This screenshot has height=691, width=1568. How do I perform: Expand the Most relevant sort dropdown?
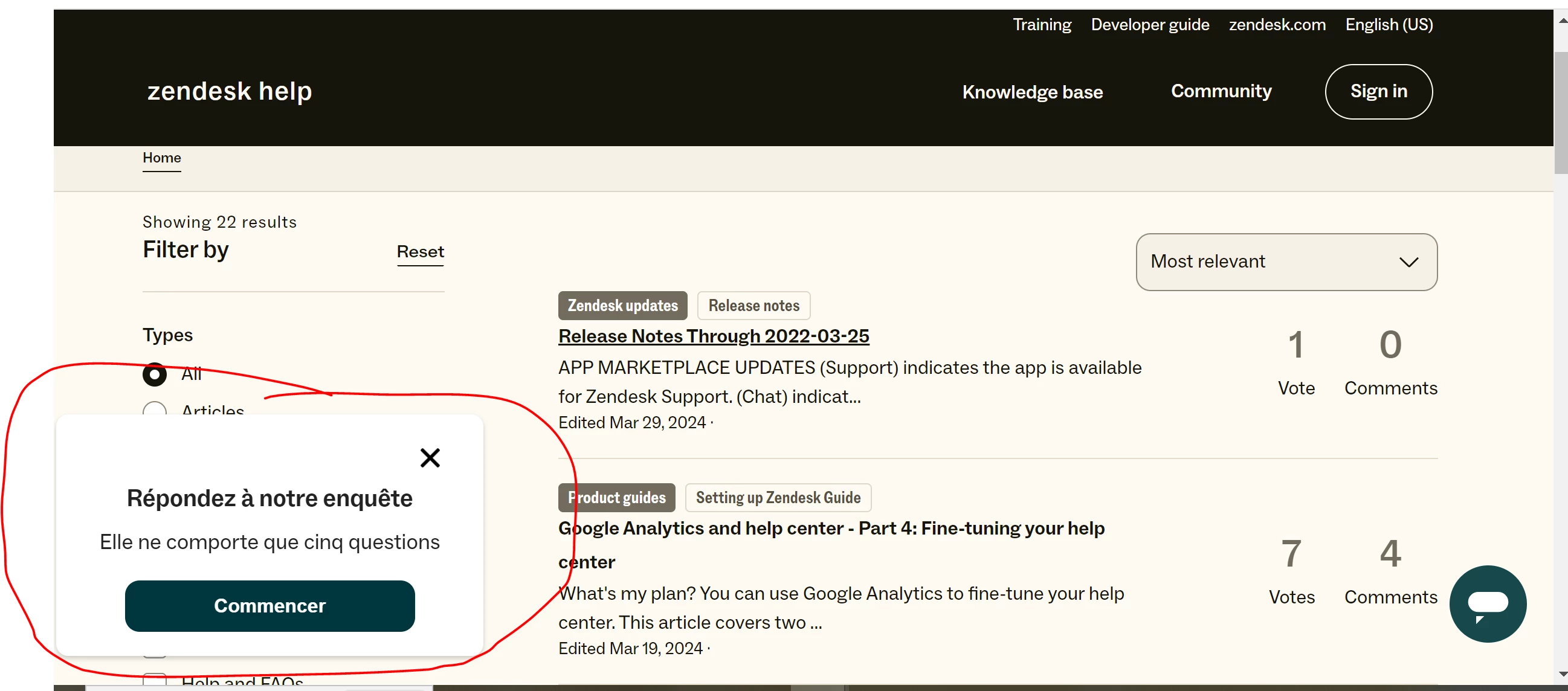1286,262
